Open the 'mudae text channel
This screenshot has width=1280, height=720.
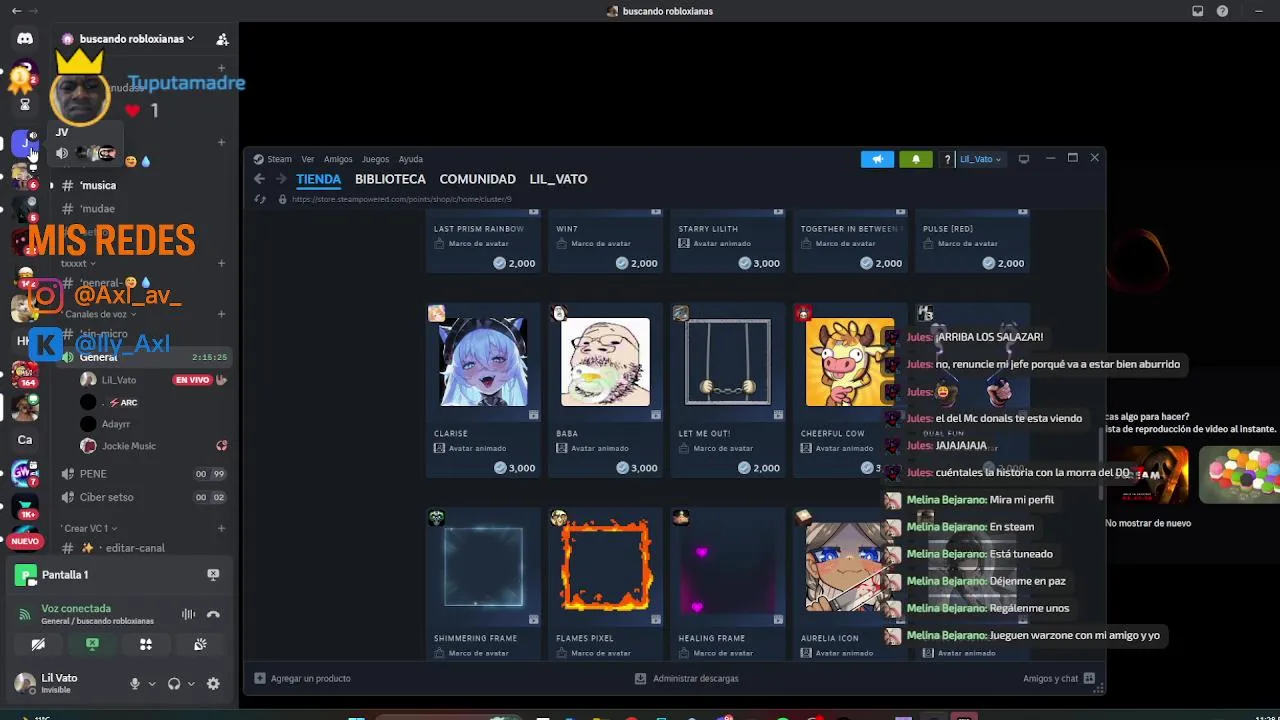pos(97,209)
